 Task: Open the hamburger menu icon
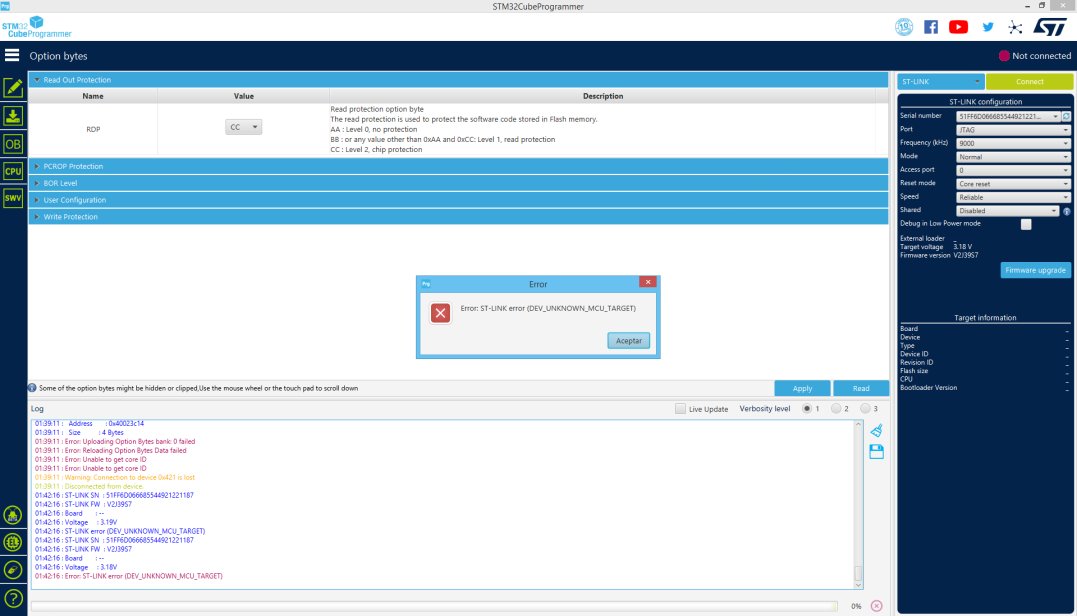12,55
